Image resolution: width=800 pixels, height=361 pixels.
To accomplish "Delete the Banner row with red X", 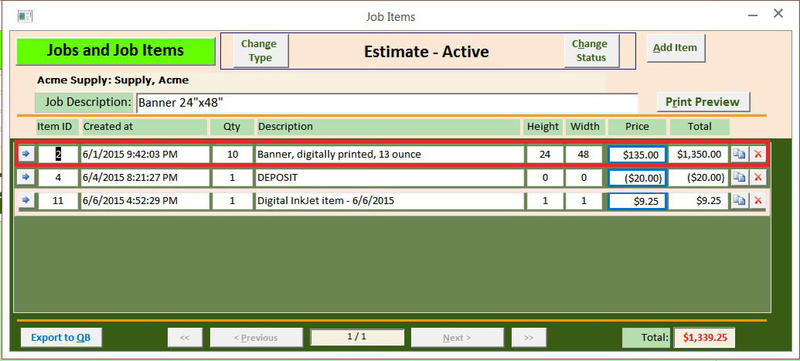I will coord(758,154).
